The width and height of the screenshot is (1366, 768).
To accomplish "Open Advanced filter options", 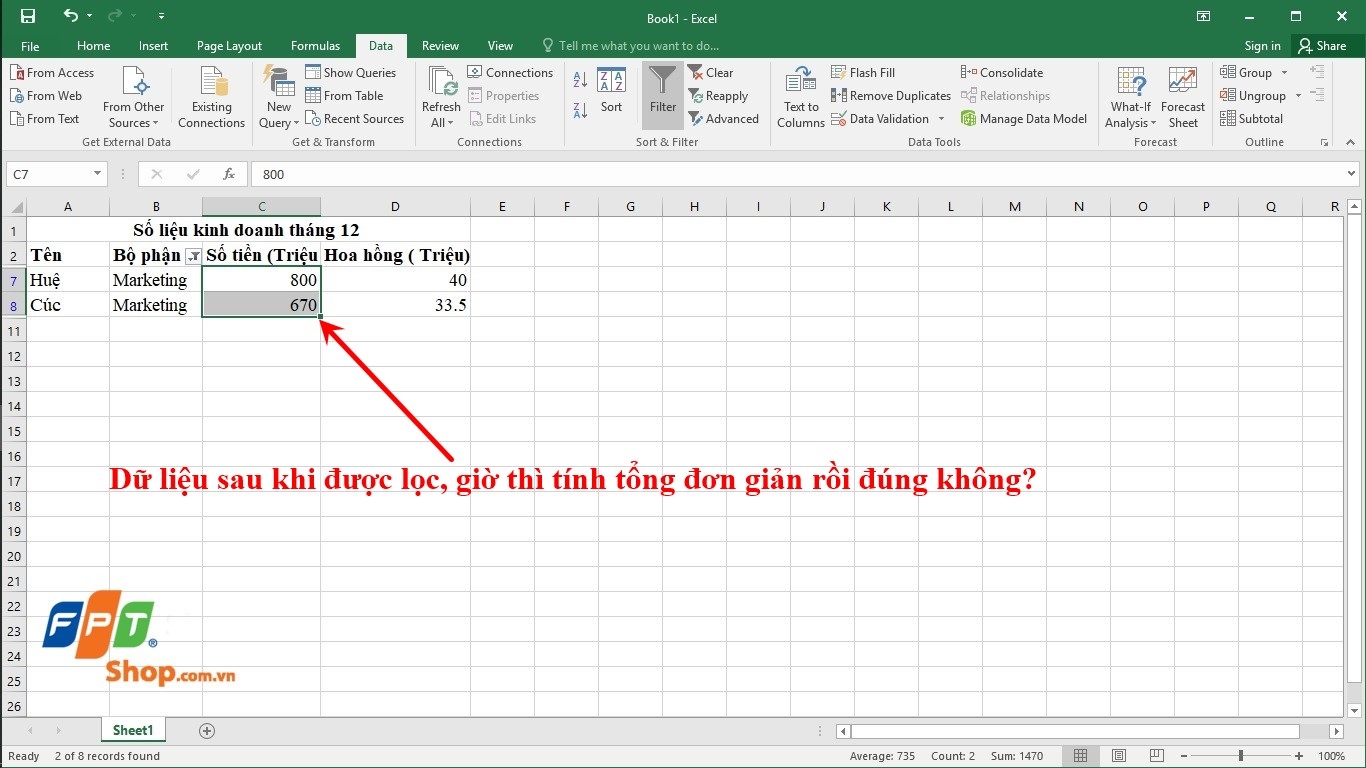I will 723,119.
